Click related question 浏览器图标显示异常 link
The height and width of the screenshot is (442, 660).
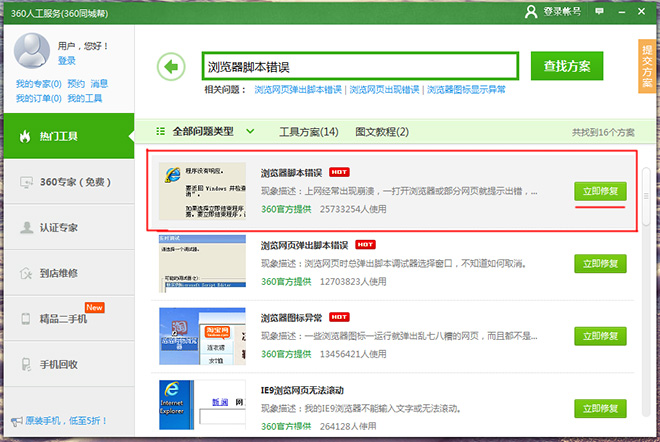466,90
